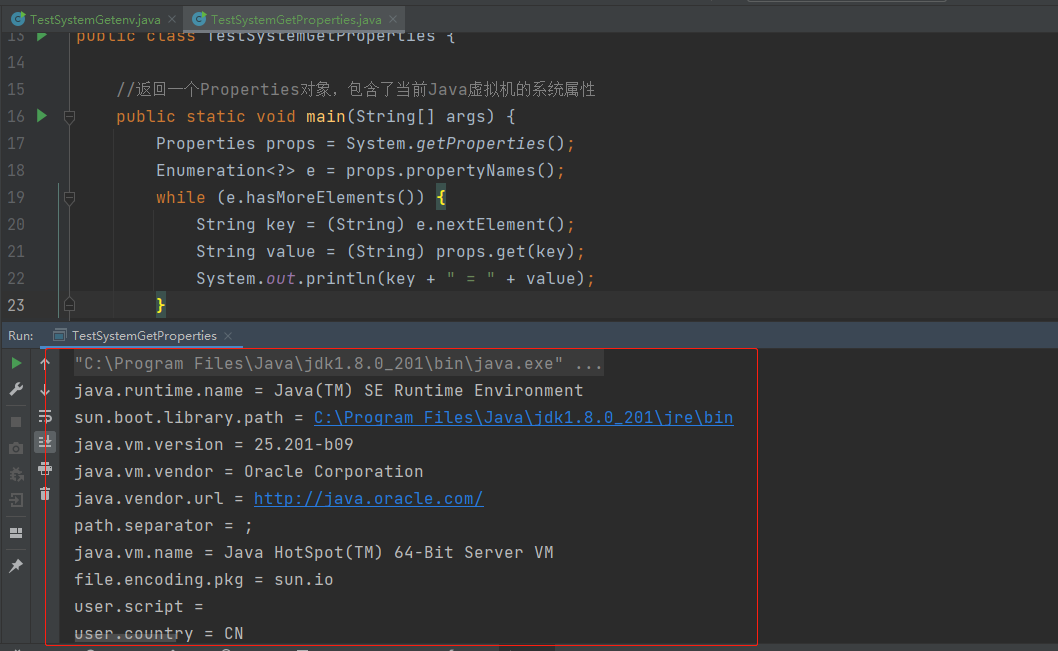Click the 'main' method name on line 16
This screenshot has width=1058, height=651.
point(325,116)
